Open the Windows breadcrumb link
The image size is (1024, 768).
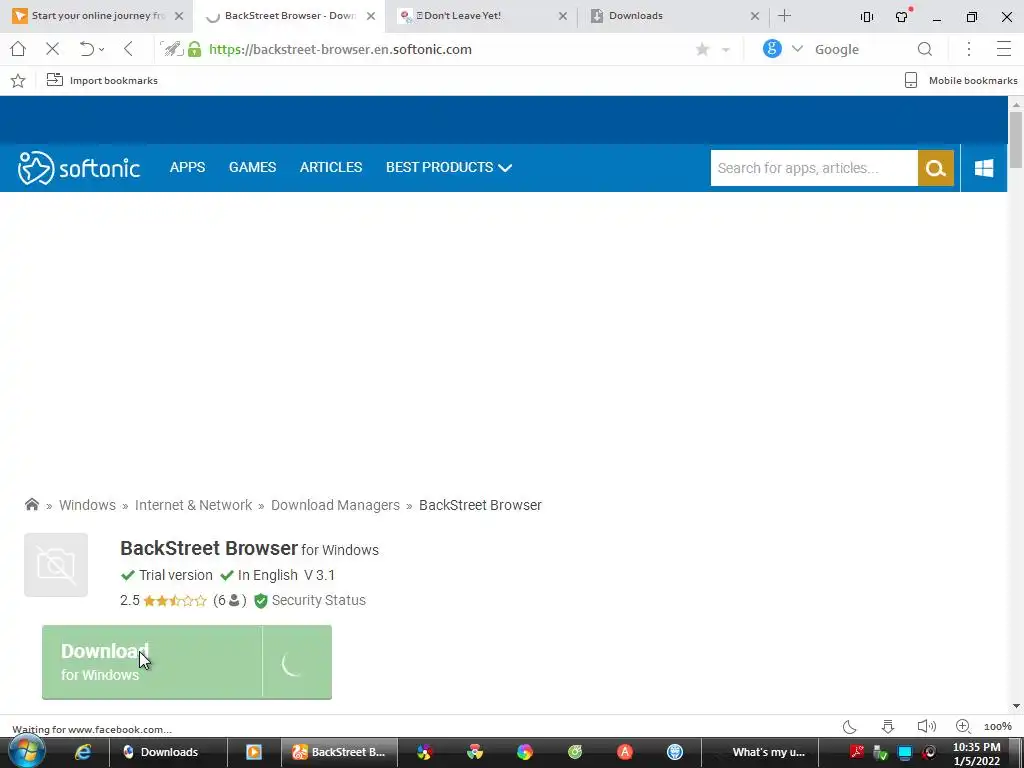click(x=87, y=505)
